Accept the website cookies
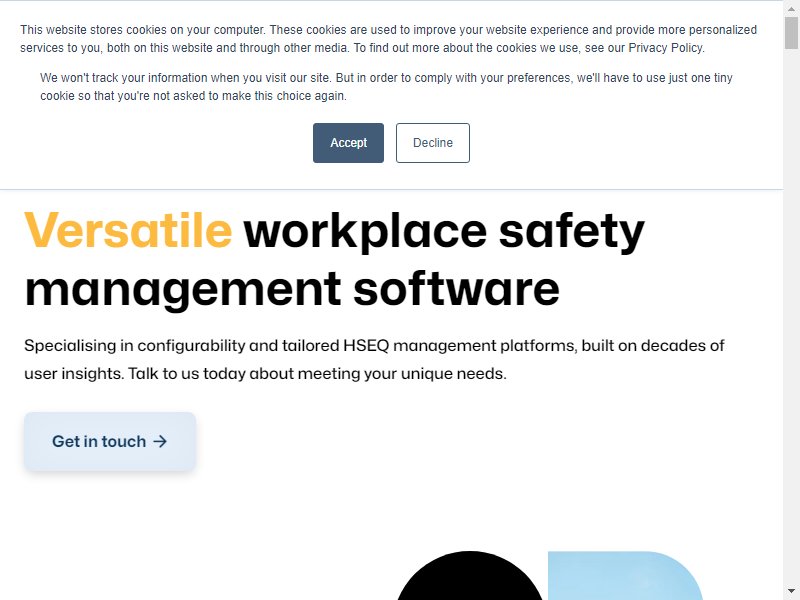The image size is (800, 600). click(348, 143)
